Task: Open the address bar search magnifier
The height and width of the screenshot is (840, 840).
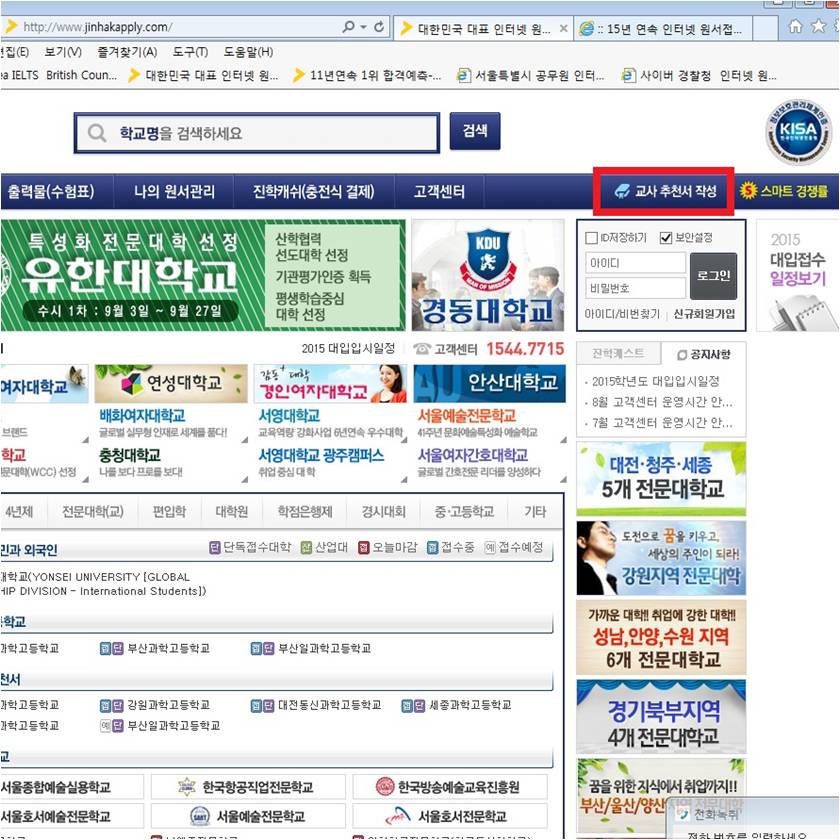Action: coord(348,26)
